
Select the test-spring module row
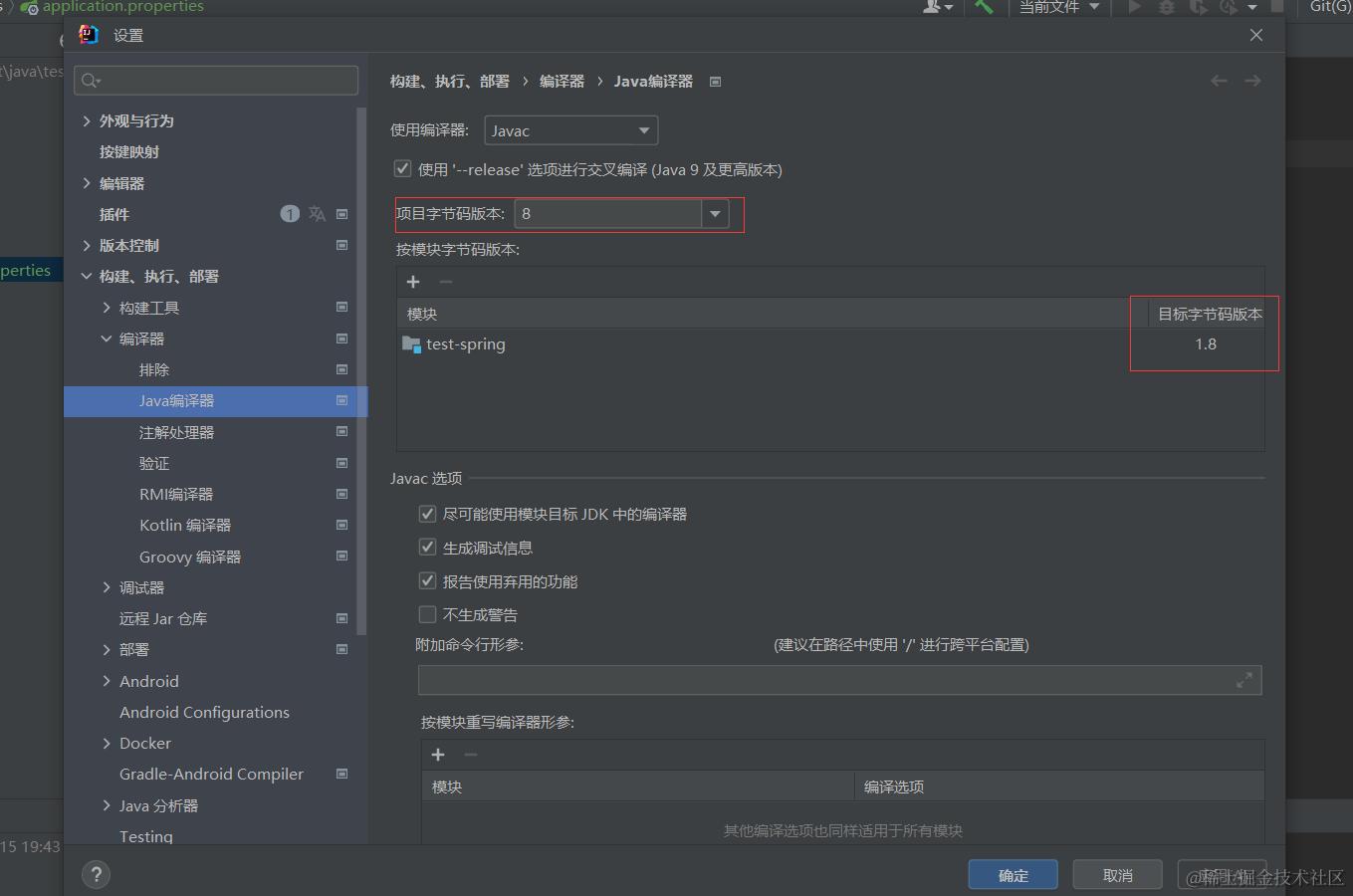830,344
